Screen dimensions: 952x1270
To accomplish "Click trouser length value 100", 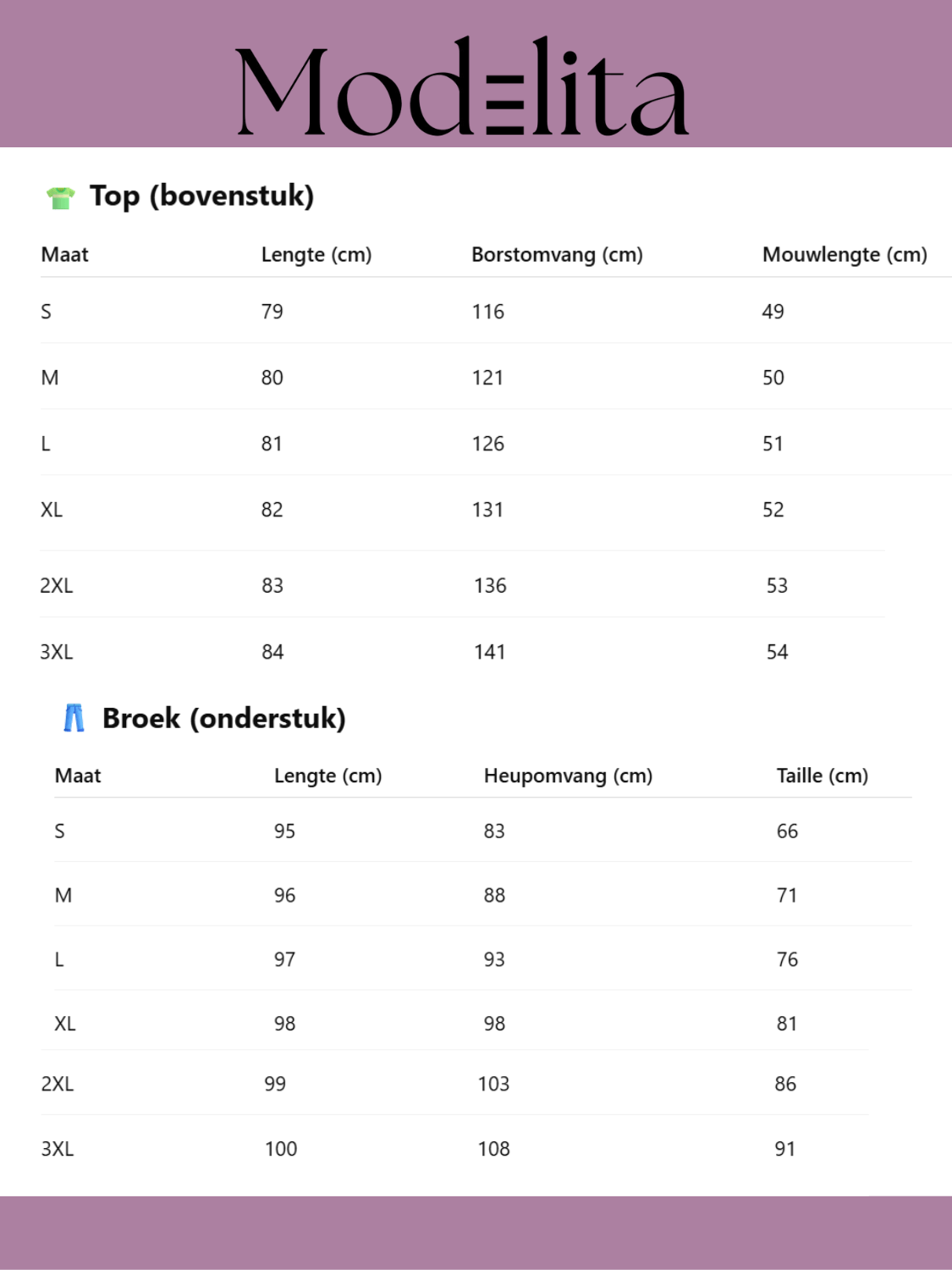I will pos(281,1149).
